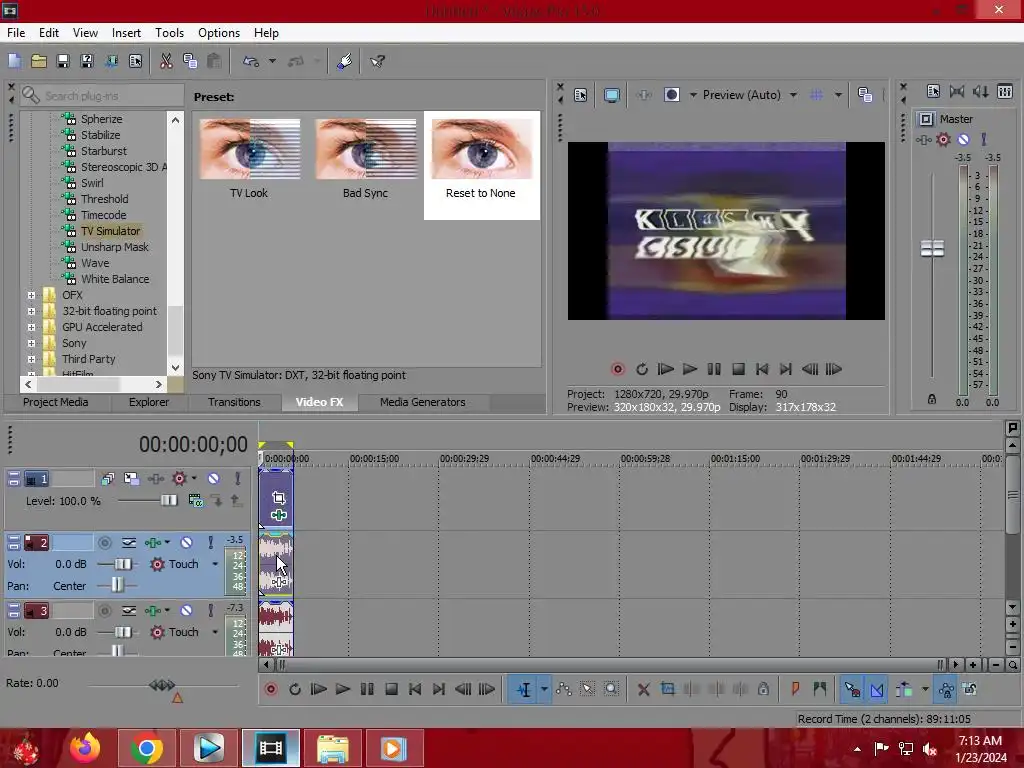Open the Tools menu

[x=169, y=33]
